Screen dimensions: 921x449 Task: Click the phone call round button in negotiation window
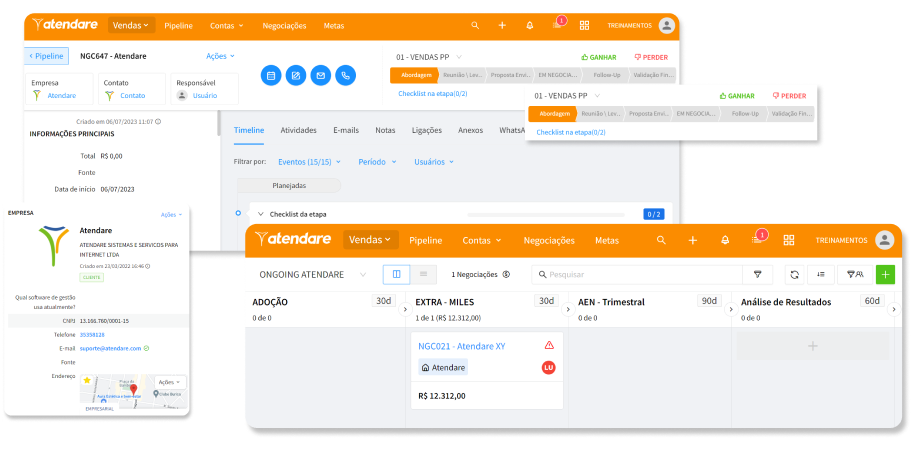pos(345,75)
